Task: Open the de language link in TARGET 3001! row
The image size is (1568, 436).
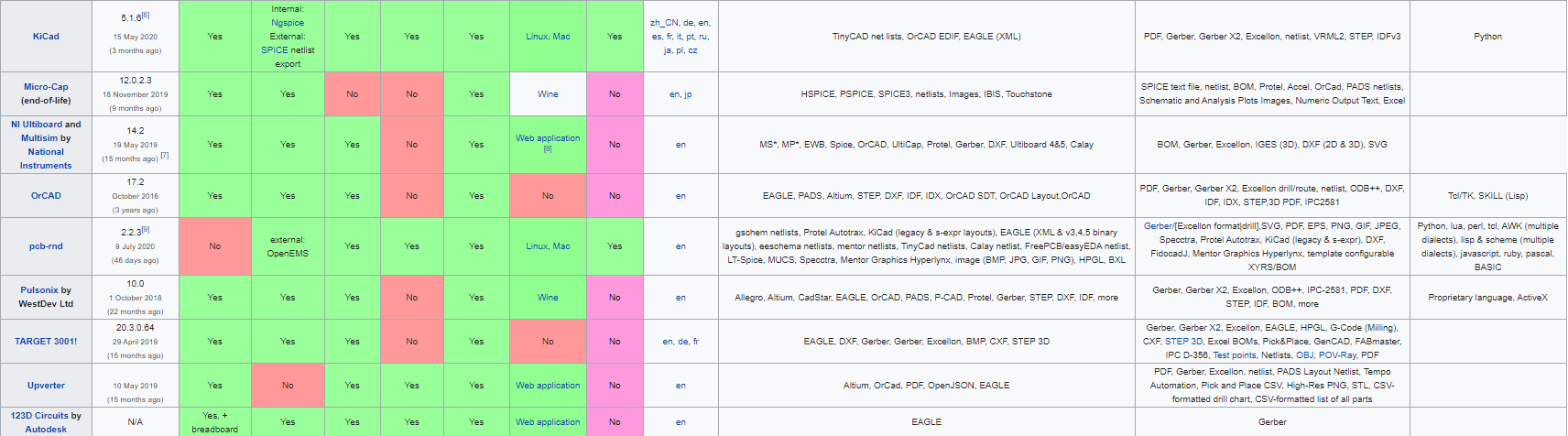Action: click(x=683, y=342)
